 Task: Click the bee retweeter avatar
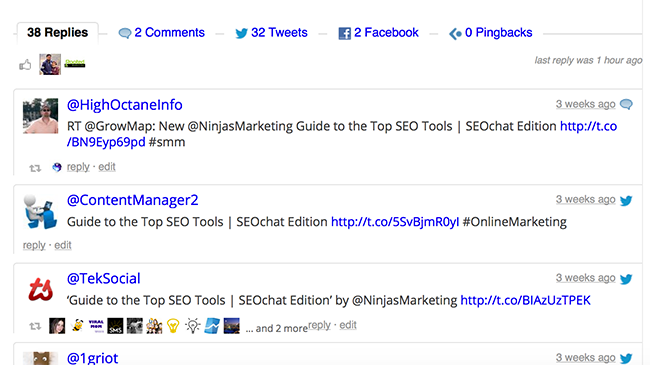[77, 326]
